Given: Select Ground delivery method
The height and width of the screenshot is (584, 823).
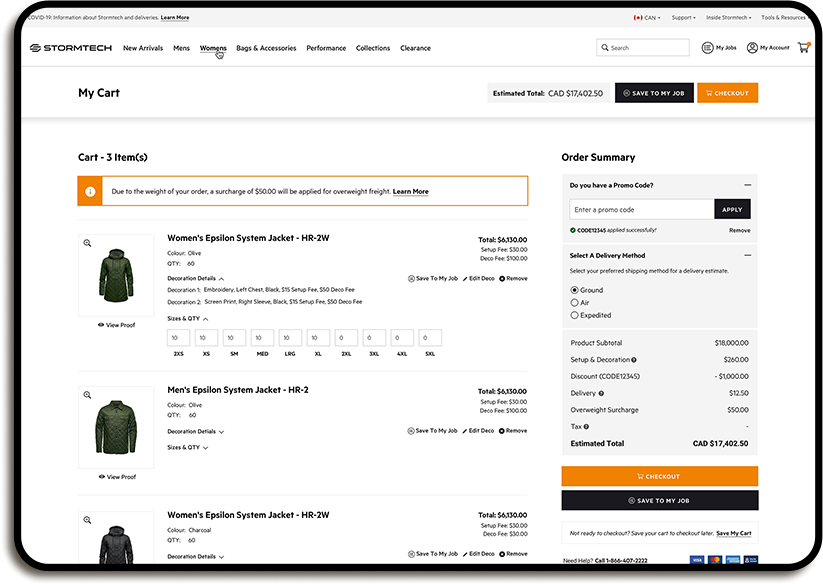Looking at the screenshot, I should [574, 290].
